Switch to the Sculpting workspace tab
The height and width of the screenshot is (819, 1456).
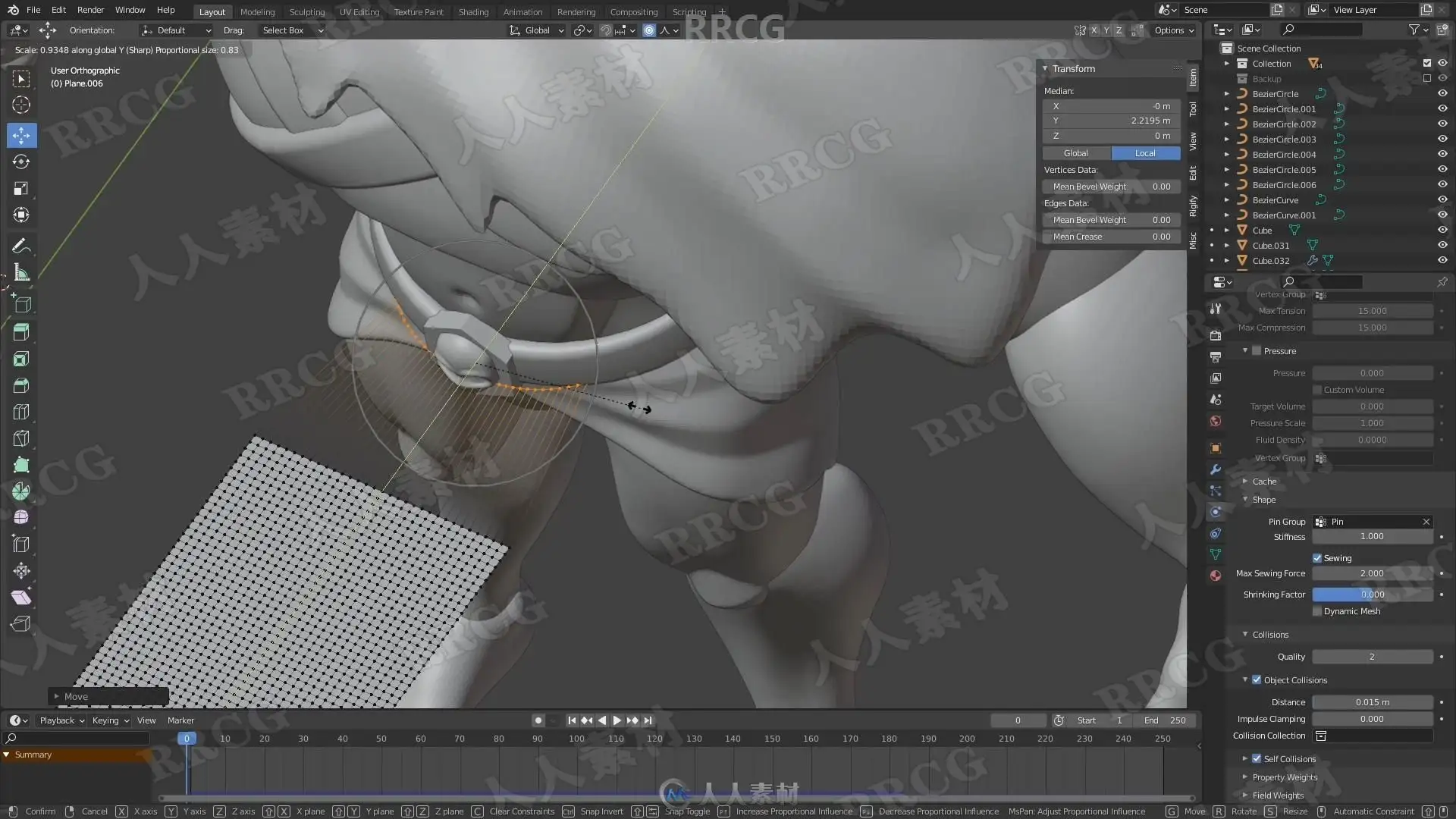306,11
